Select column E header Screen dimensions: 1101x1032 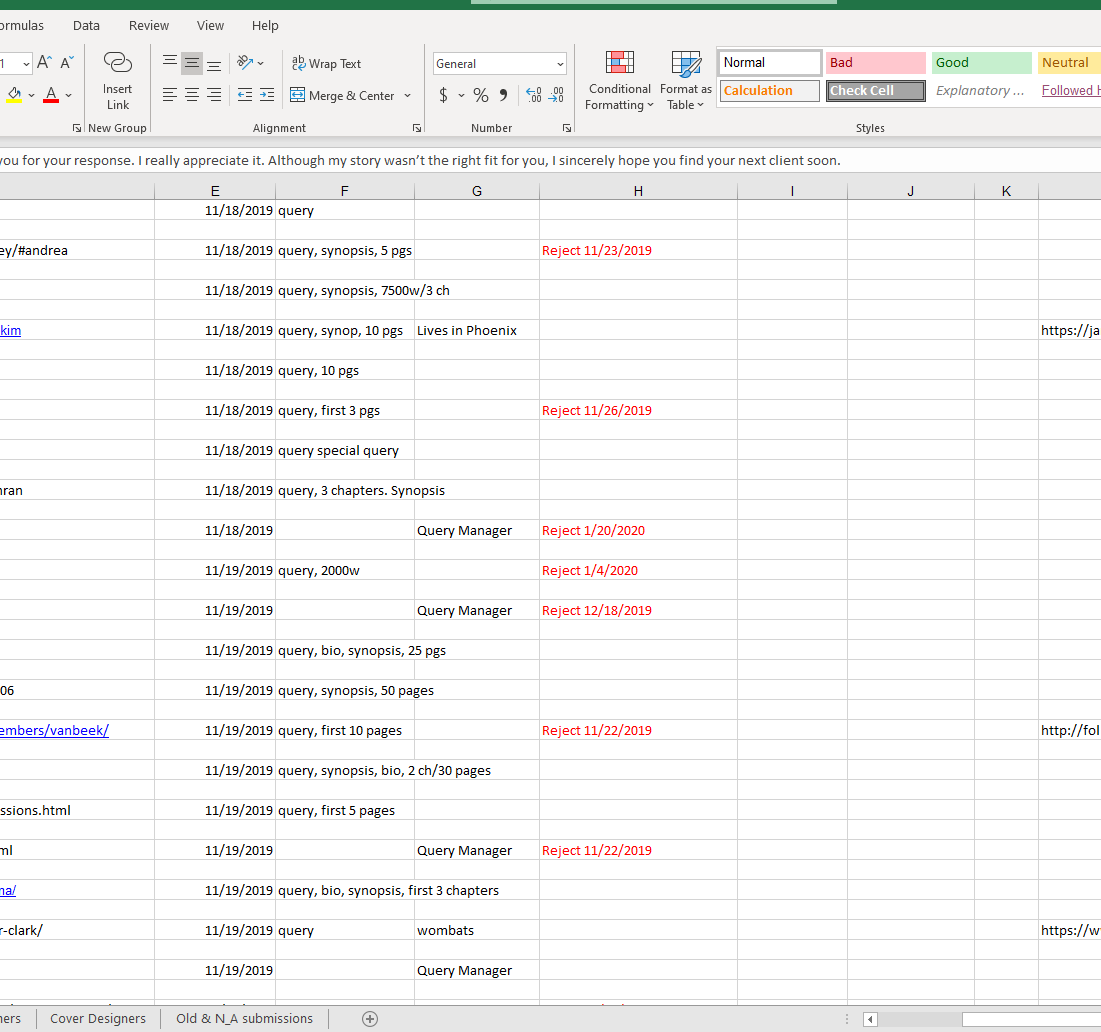[x=215, y=191]
